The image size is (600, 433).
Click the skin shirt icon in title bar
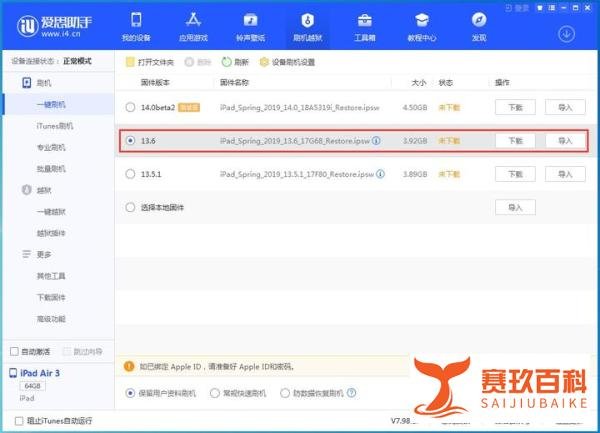(x=540, y=8)
